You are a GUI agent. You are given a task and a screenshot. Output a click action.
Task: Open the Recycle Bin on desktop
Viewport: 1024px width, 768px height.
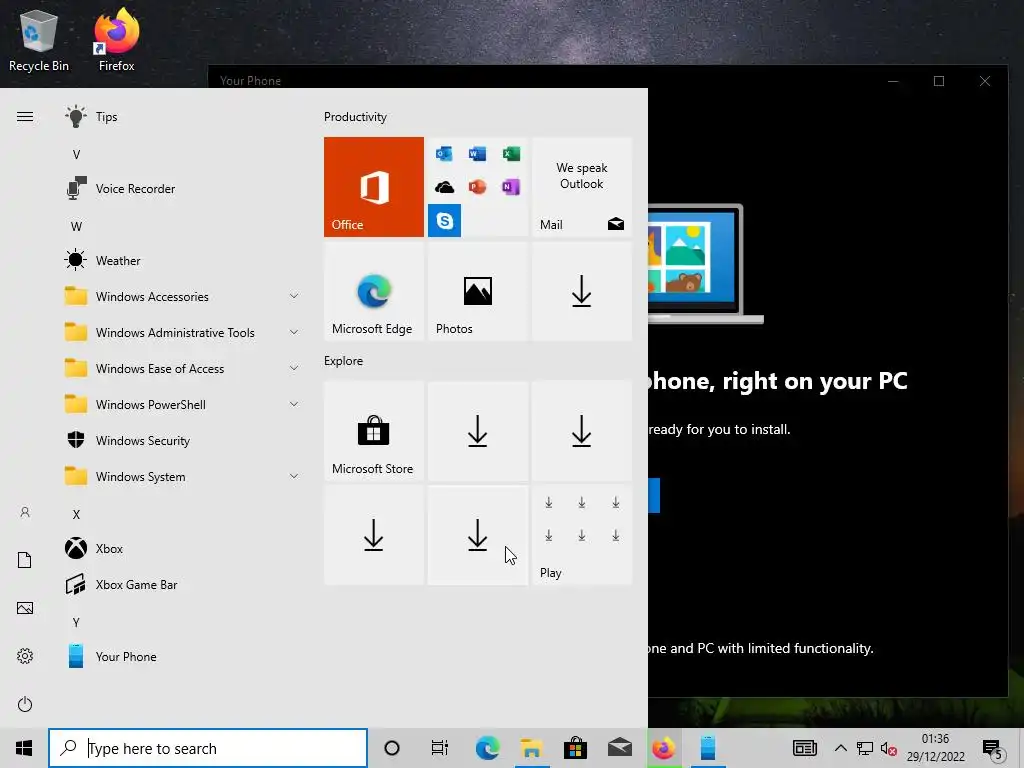[x=39, y=39]
